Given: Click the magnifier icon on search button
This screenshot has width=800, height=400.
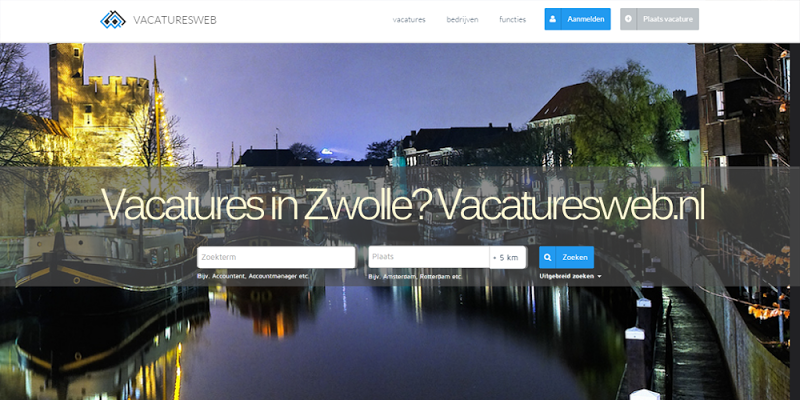Looking at the screenshot, I should coord(547,257).
